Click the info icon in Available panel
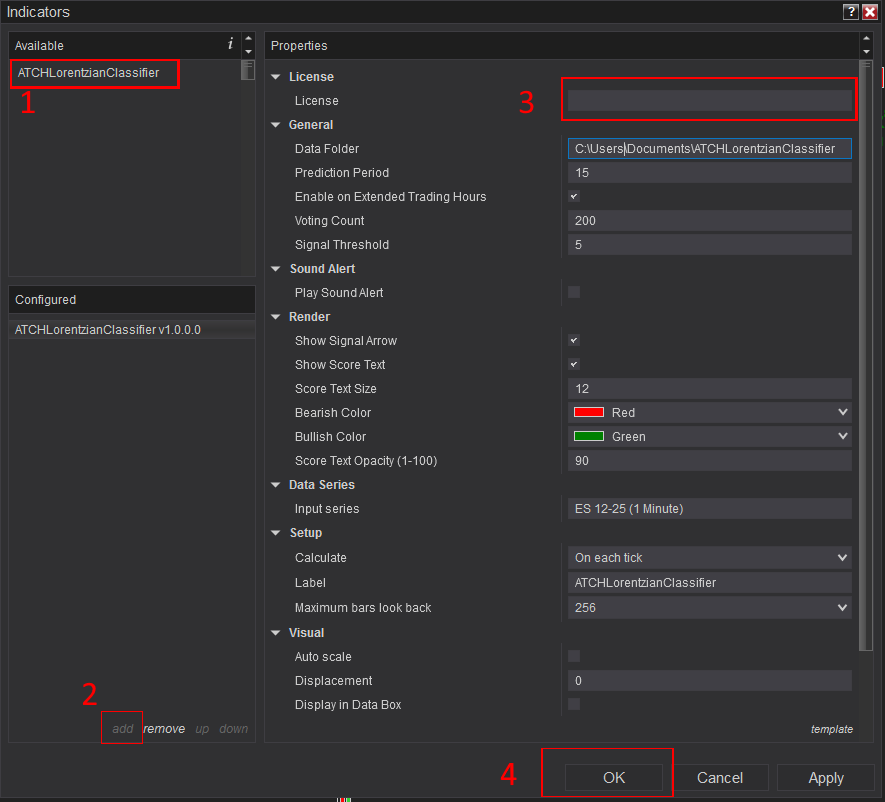This screenshot has width=885, height=802. (x=230, y=44)
